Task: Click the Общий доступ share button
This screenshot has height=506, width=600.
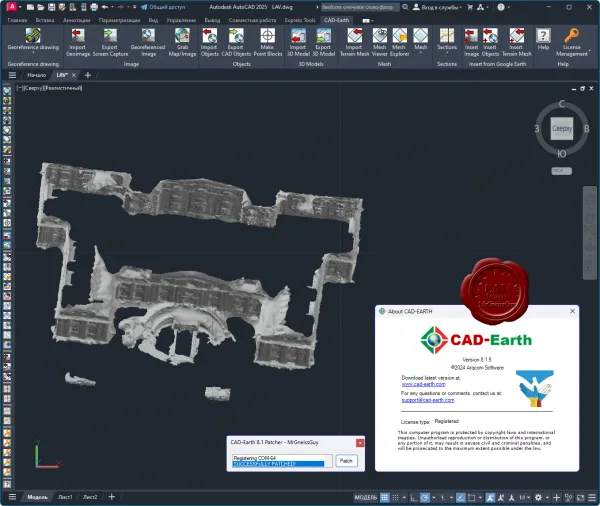Action: [163, 7]
